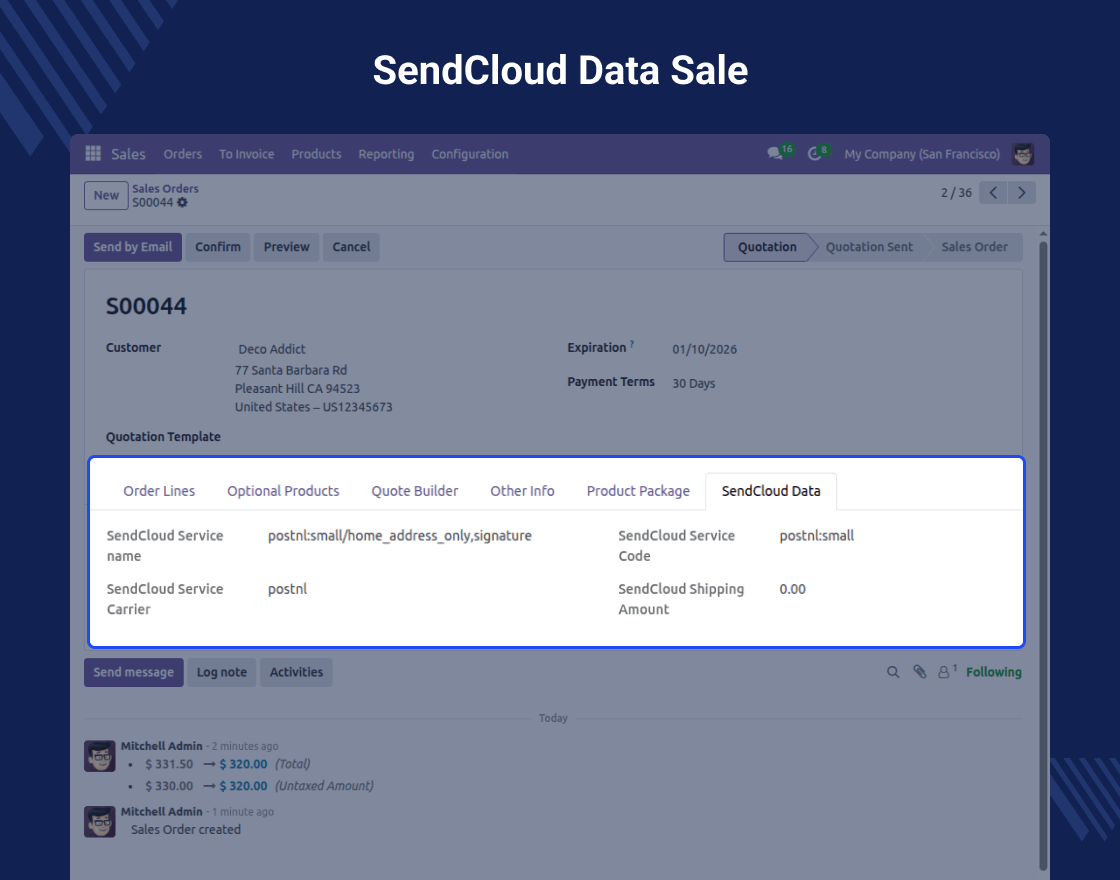The image size is (1120, 880).
Task: Open company switcher My Company (San Francisco)
Action: (x=921, y=154)
